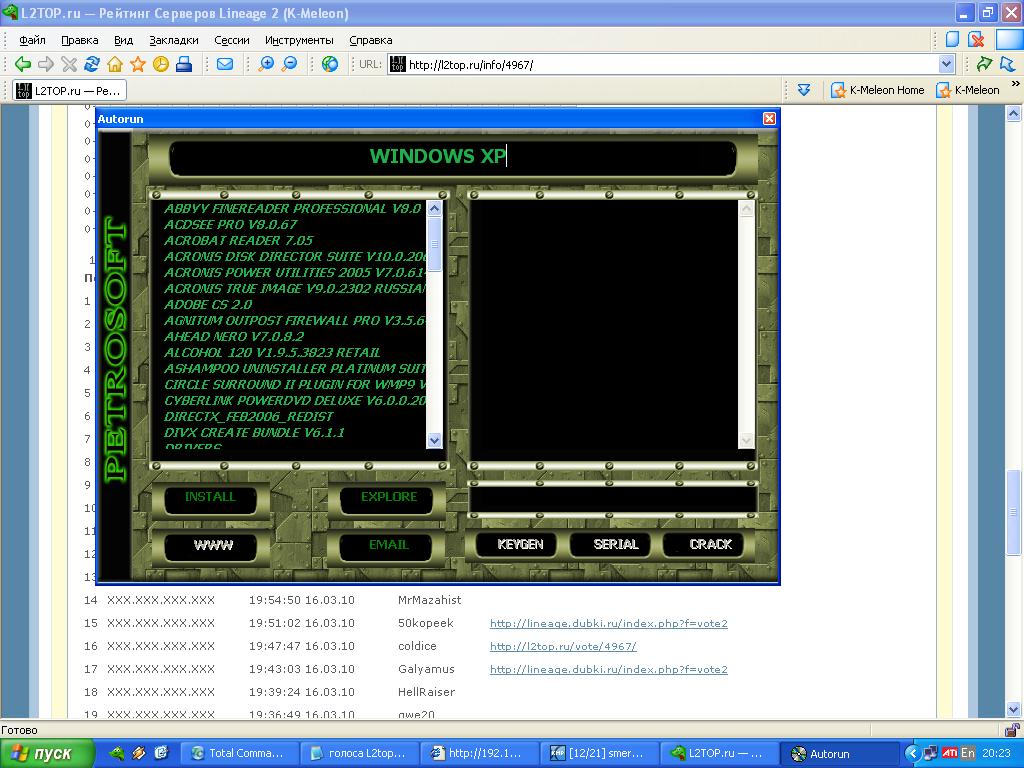Image resolution: width=1024 pixels, height=768 pixels.
Task: Open the Файл menu
Action: 32,40
